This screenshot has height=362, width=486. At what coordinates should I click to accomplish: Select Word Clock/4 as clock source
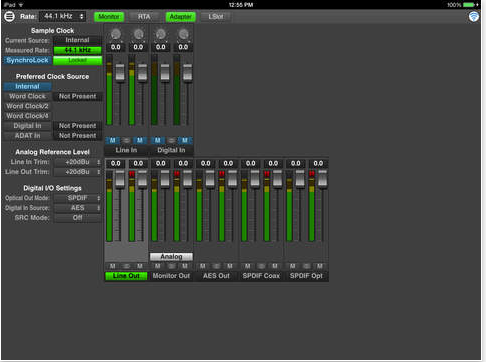point(27,116)
